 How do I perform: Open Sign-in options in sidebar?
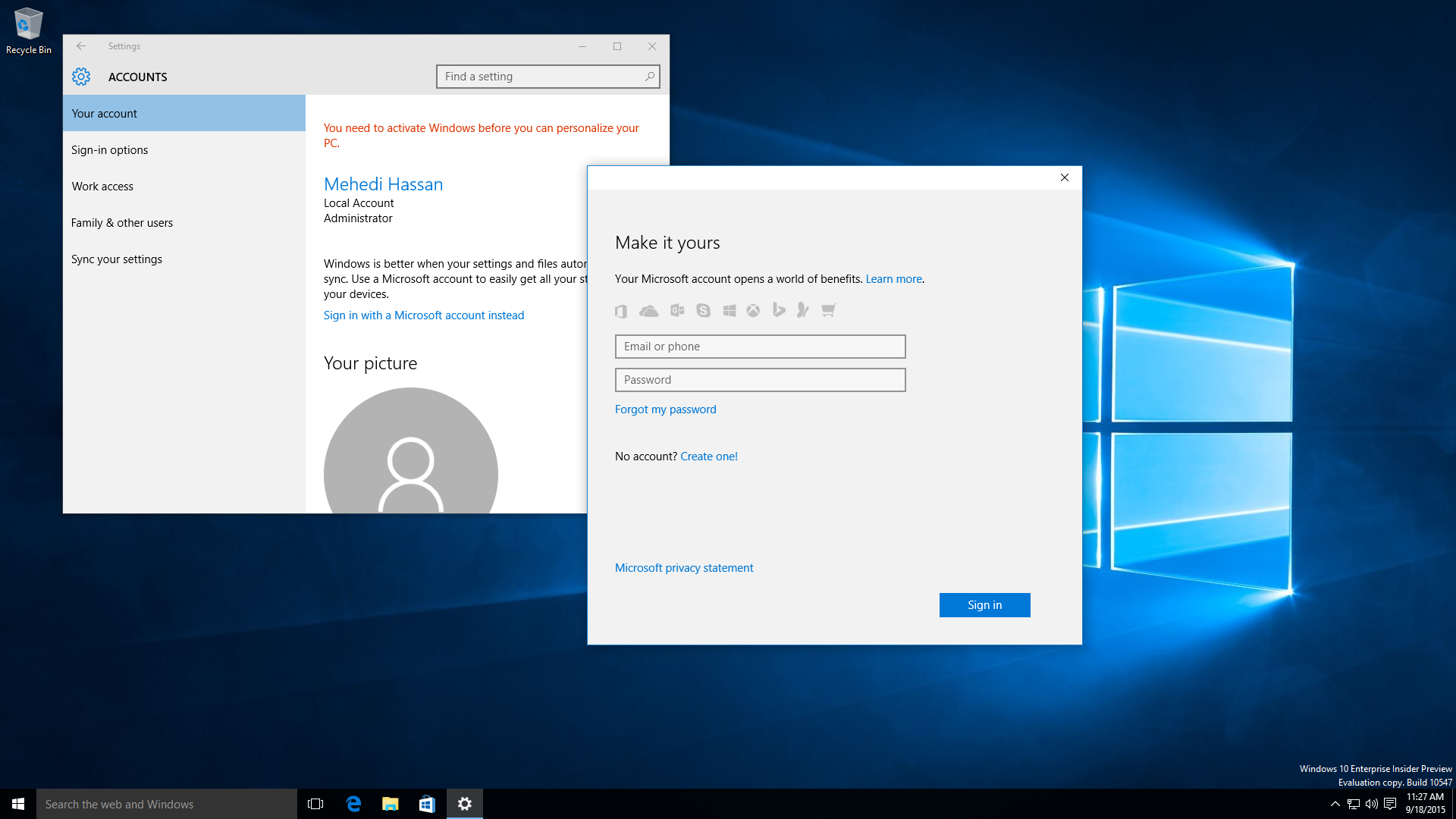tap(184, 150)
